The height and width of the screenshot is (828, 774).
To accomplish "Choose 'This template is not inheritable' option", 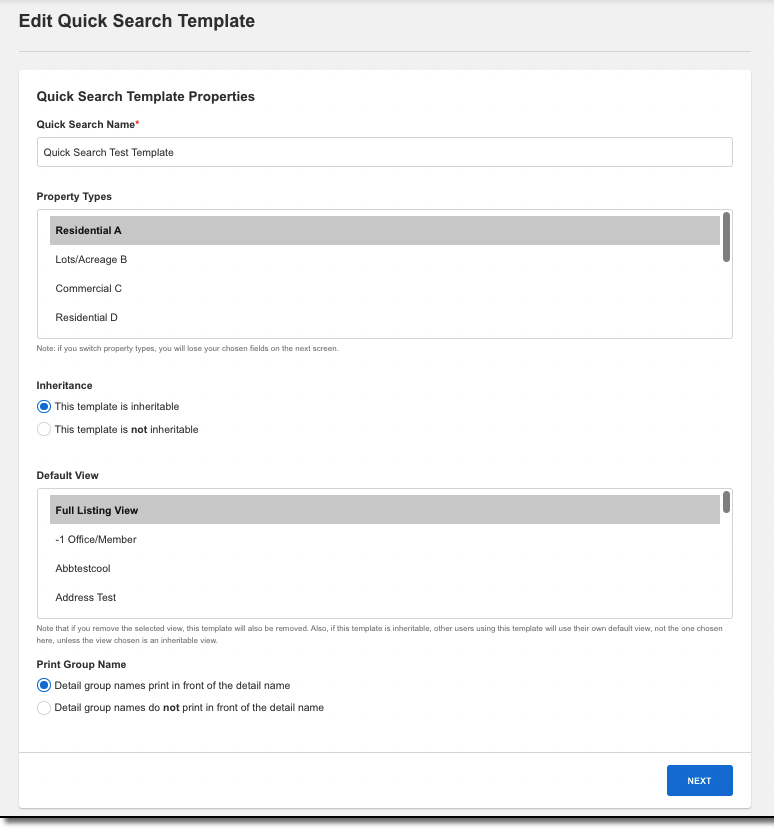I will [42, 428].
